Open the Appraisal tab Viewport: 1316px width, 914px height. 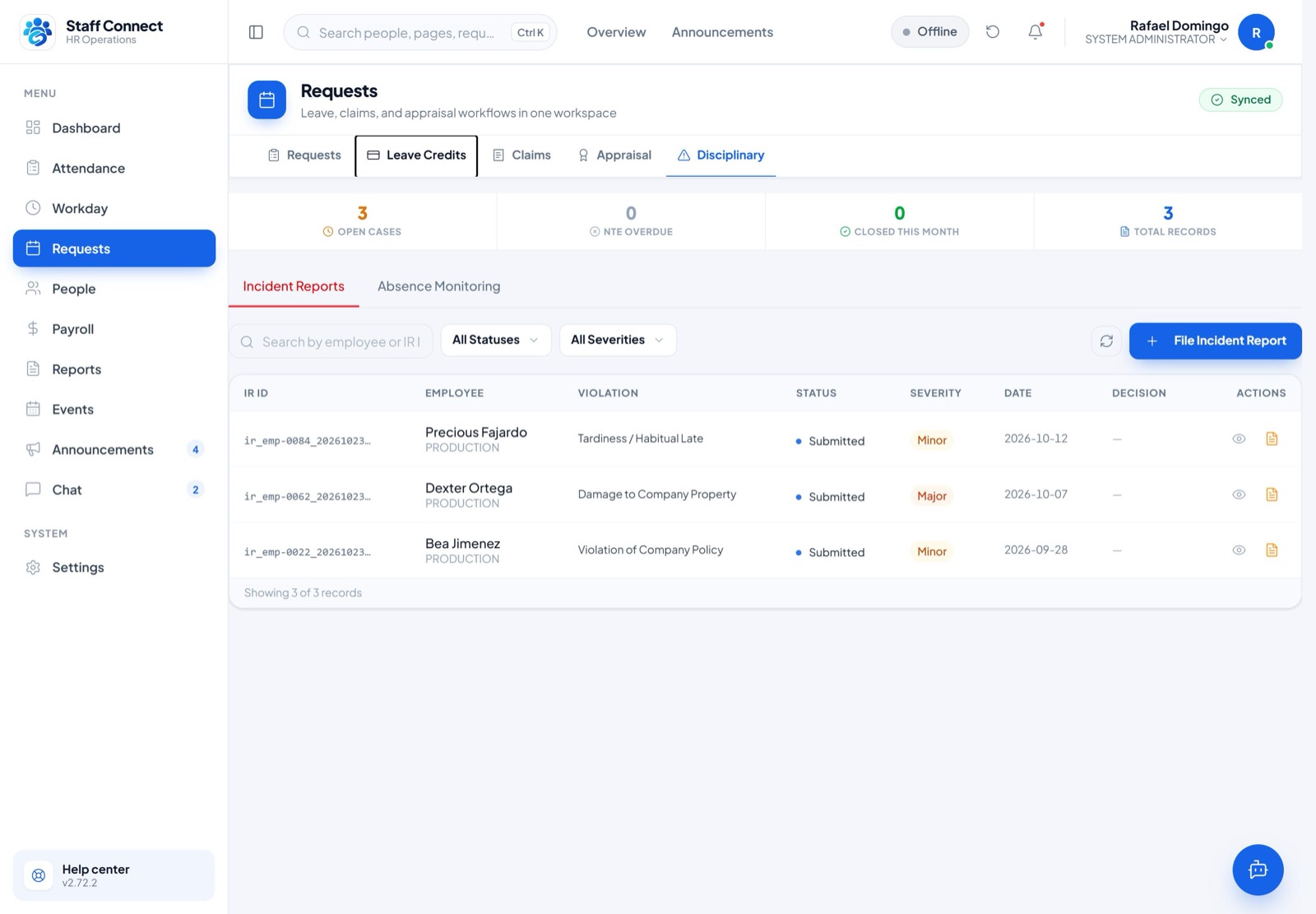pyautogui.click(x=614, y=155)
